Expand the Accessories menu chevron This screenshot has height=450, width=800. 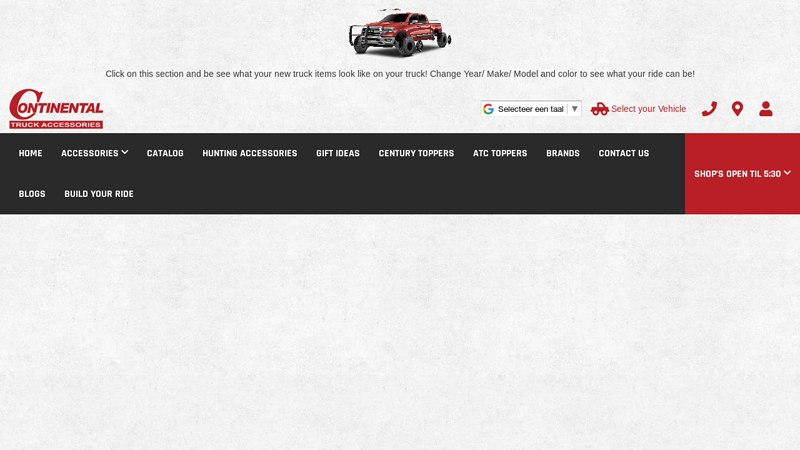(125, 153)
